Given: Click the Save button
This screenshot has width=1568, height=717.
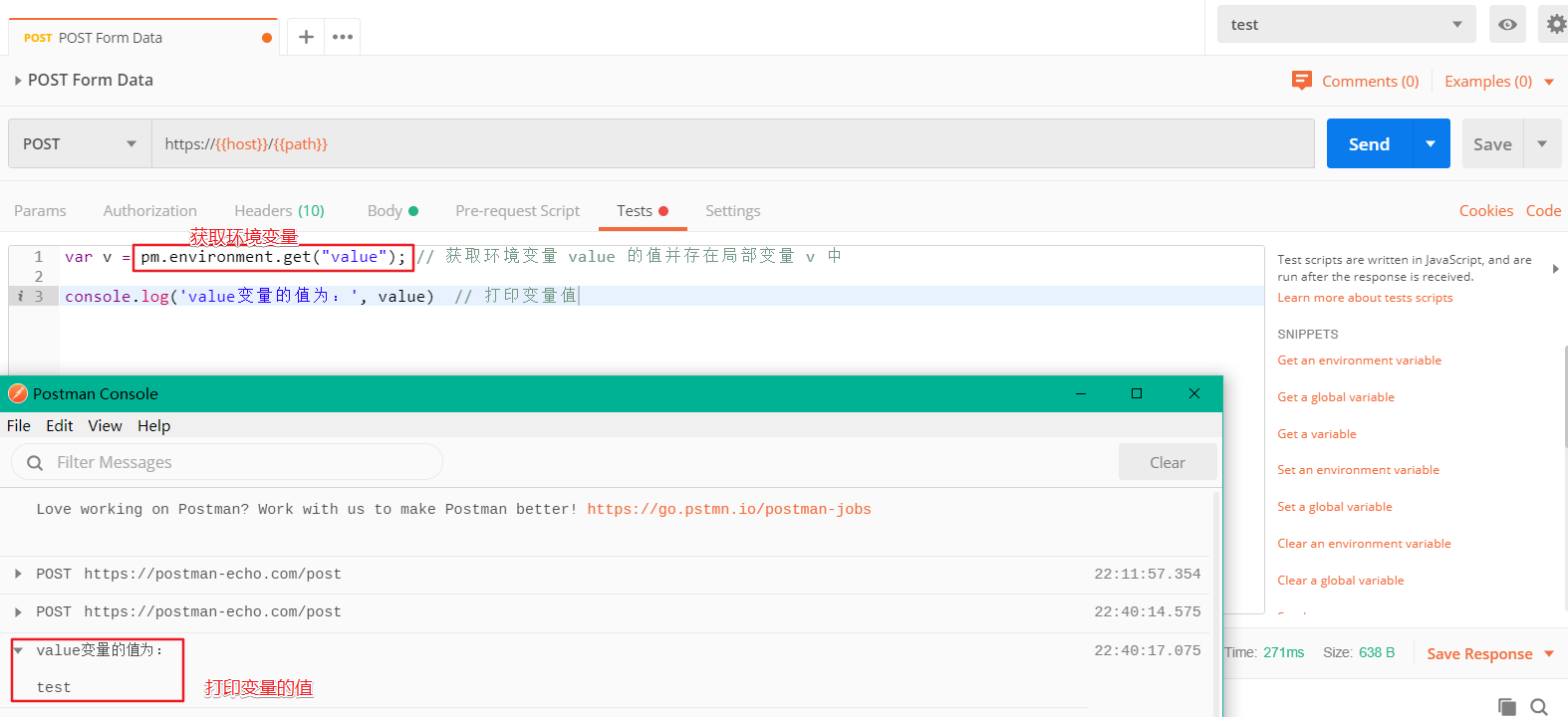Looking at the screenshot, I should click(x=1492, y=143).
